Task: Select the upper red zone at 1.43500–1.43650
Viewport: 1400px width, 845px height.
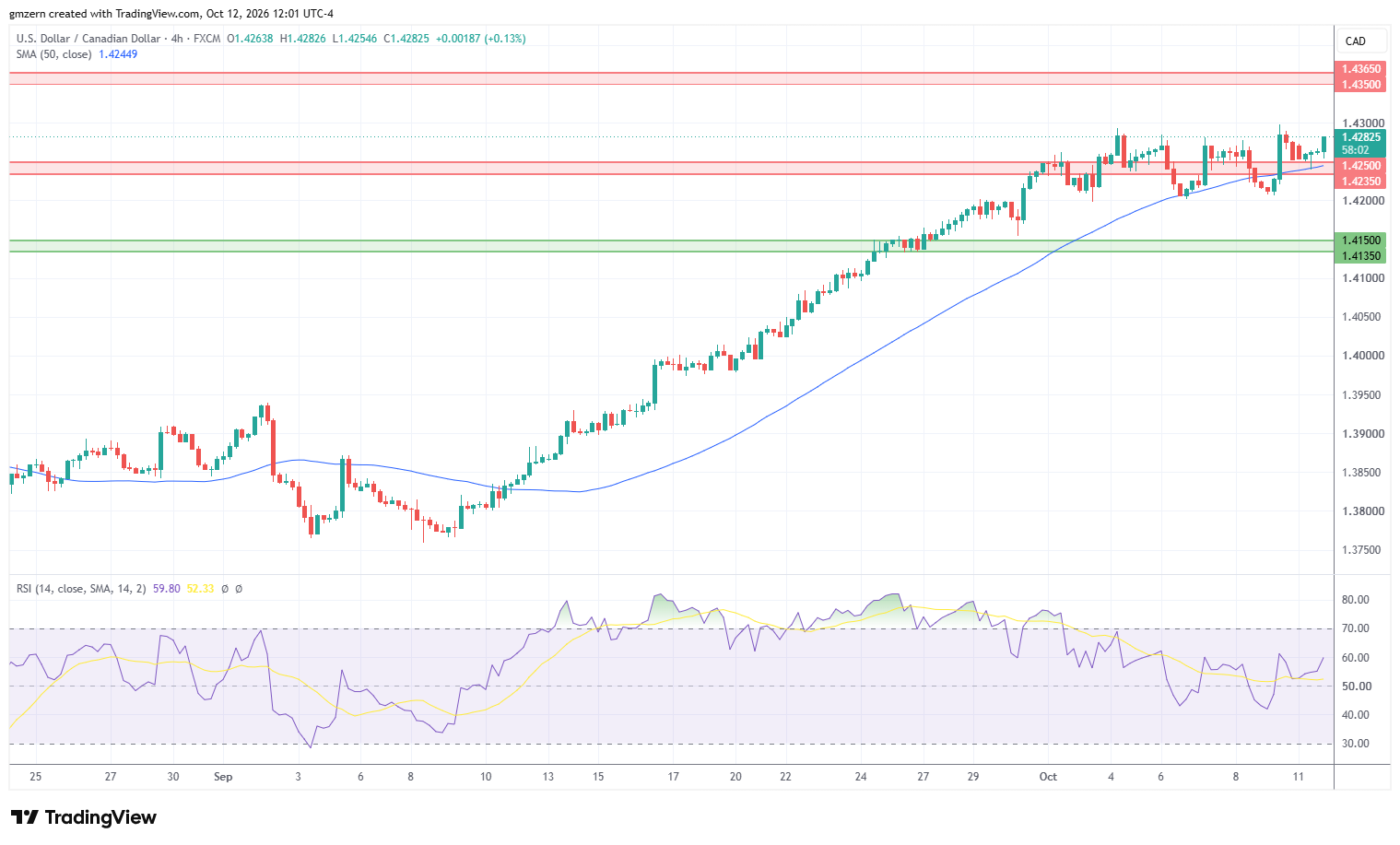Action: click(671, 78)
